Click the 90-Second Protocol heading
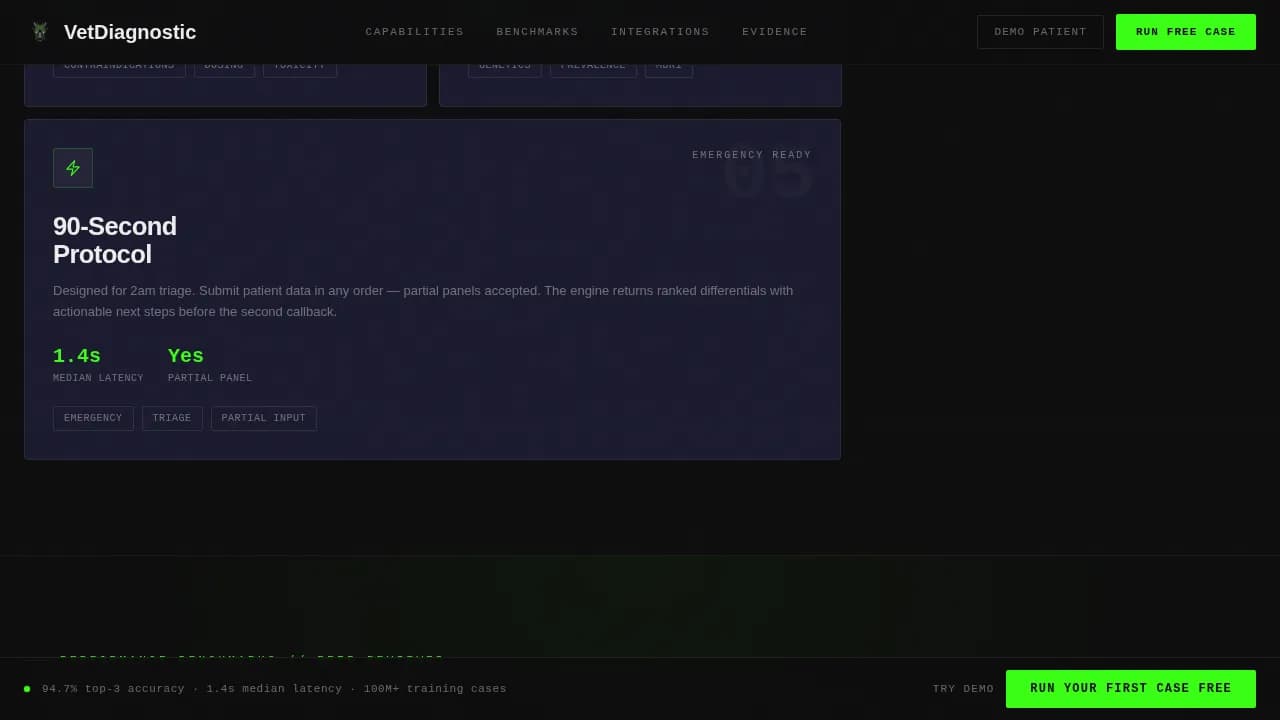This screenshot has width=1280, height=720. (115, 240)
